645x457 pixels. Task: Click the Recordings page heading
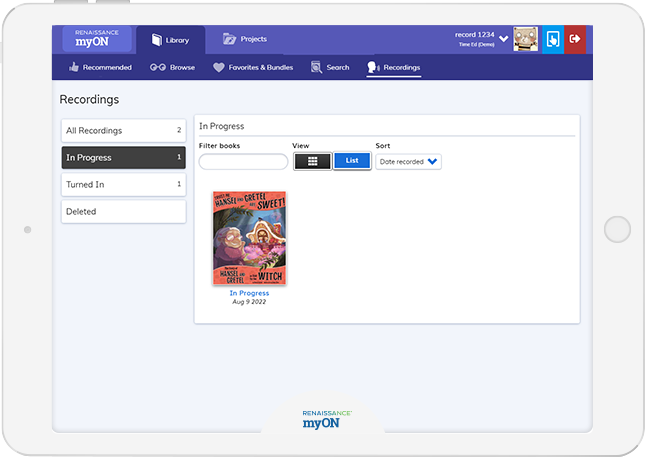89,100
